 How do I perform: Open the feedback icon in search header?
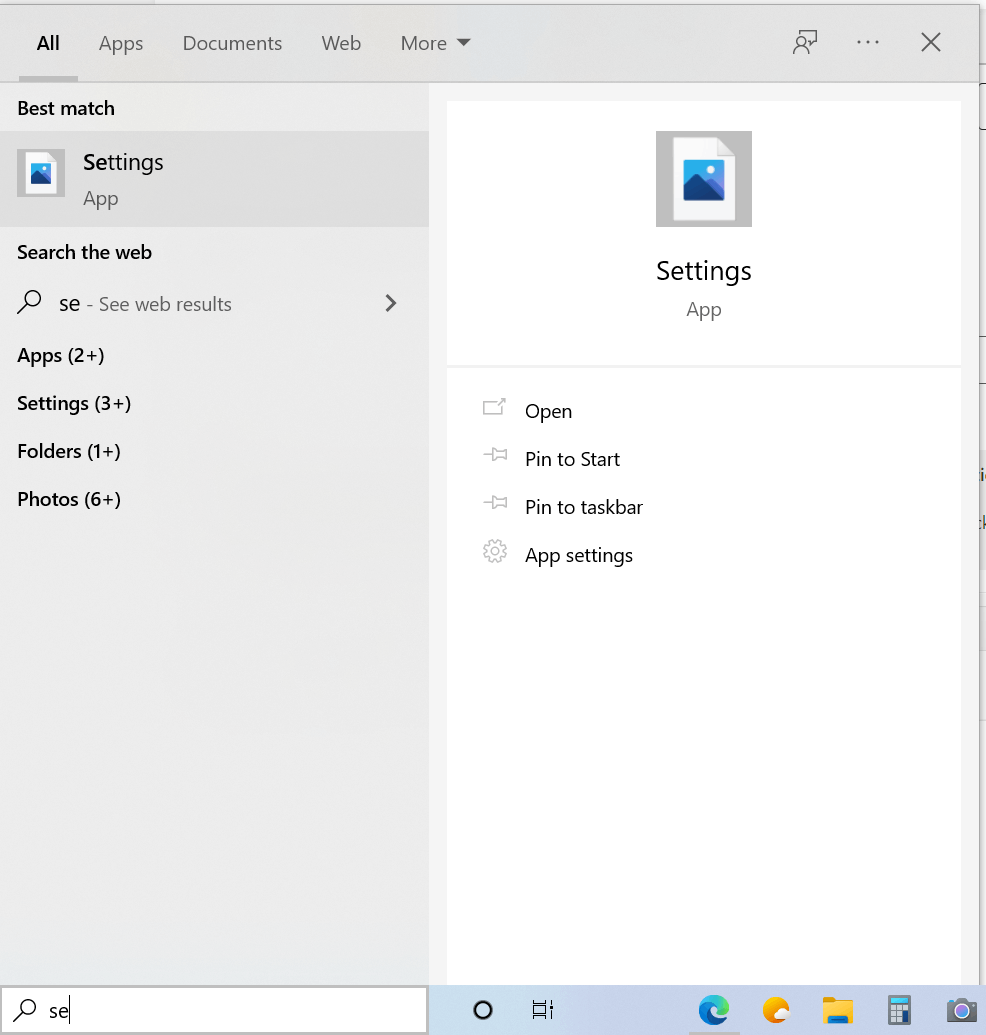point(805,42)
